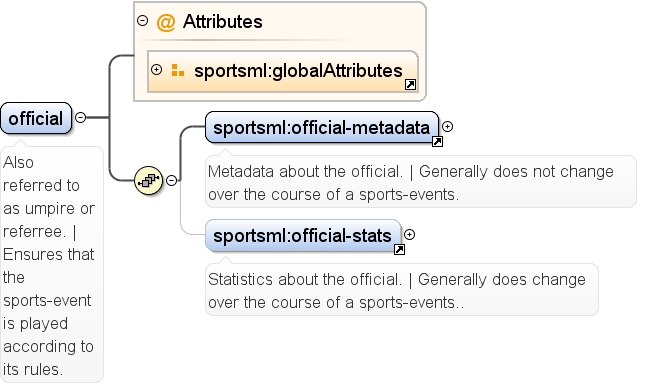Select the sportsml:globalAttributes box

pos(283,72)
